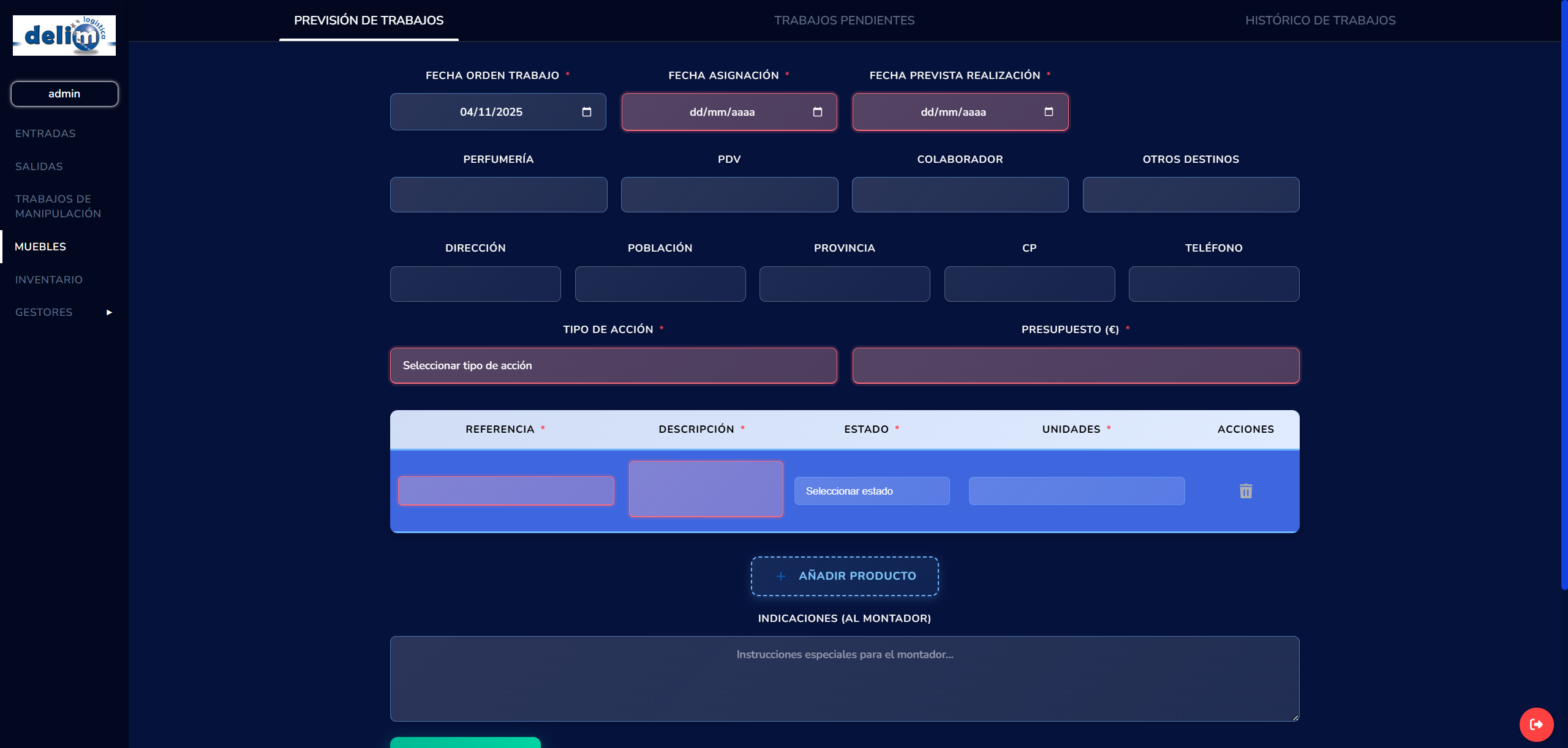Focus the Perfumería input field
Screen dimensions: 1568x748
498,195
